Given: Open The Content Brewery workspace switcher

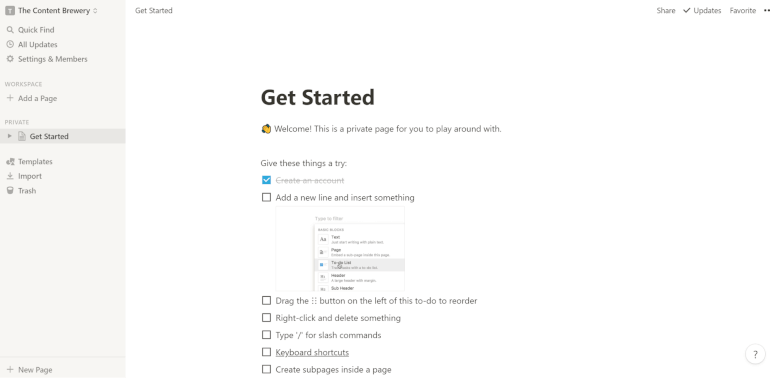Looking at the screenshot, I should pos(52,10).
